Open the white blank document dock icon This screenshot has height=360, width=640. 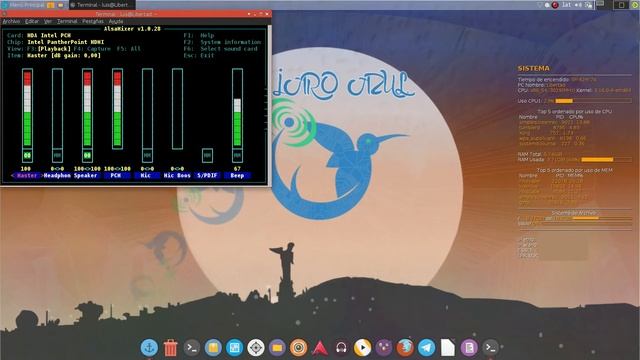pos(448,348)
